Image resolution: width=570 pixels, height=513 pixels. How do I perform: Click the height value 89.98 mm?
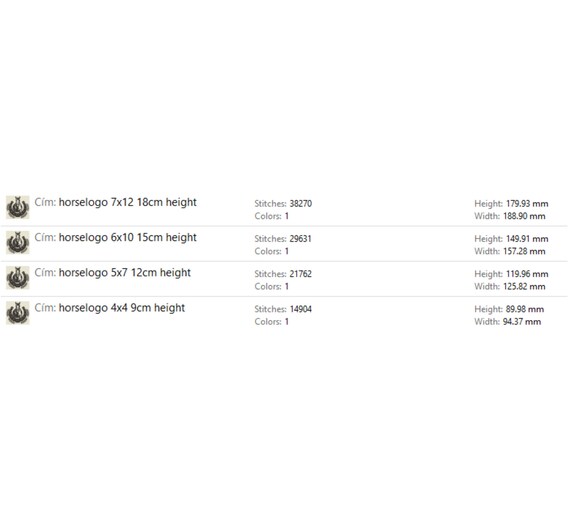(525, 309)
